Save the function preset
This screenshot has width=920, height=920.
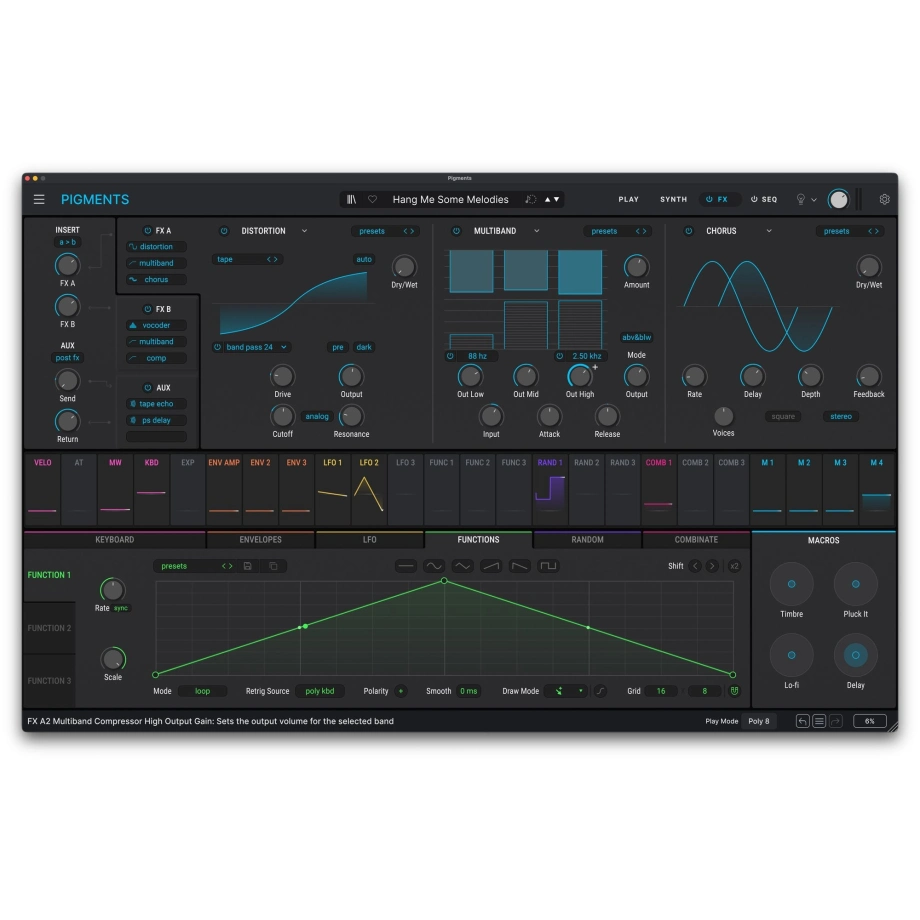pyautogui.click(x=248, y=566)
